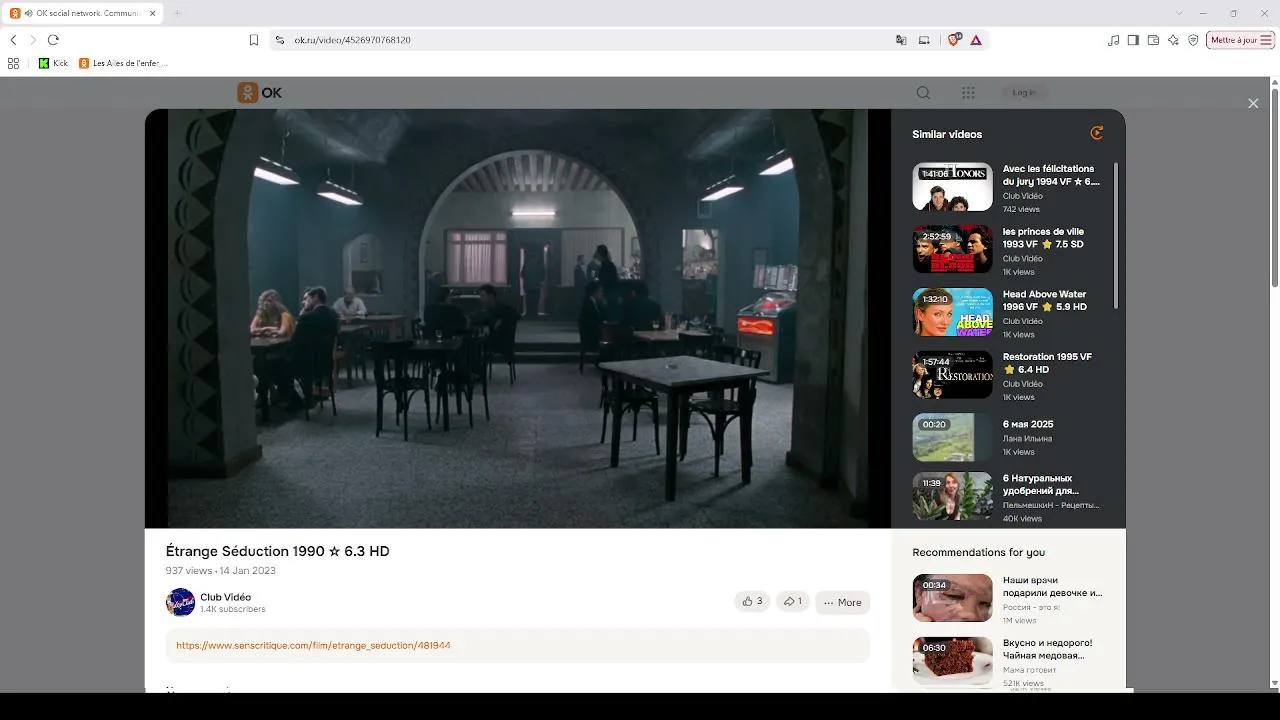This screenshot has height=720, width=1280.
Task: Click the Similar videos heading
Action: click(947, 134)
